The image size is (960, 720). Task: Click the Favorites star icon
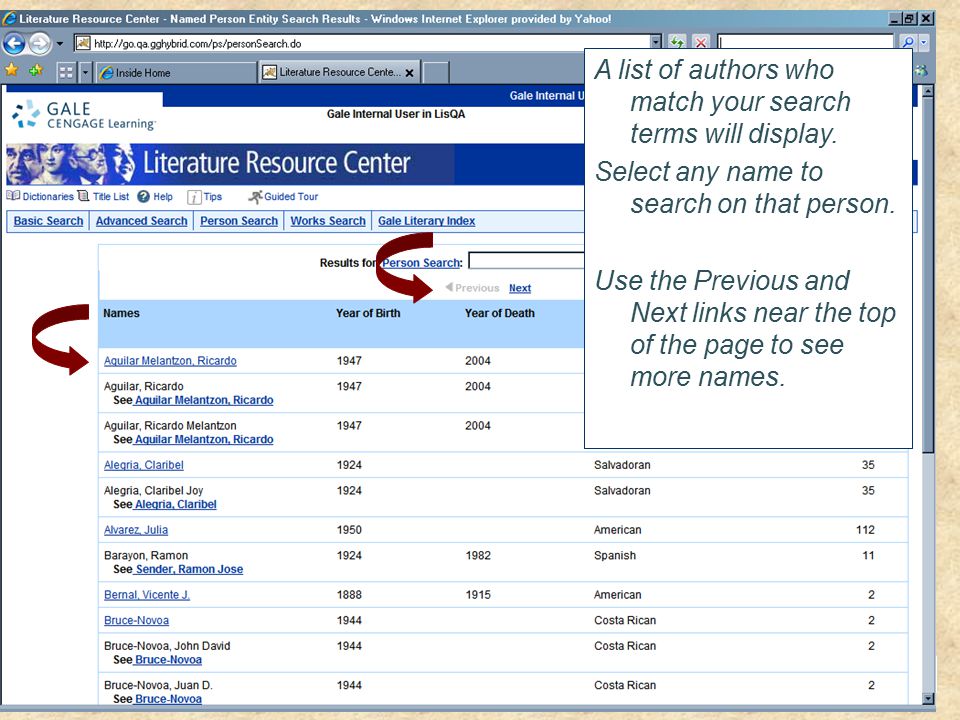[11, 70]
